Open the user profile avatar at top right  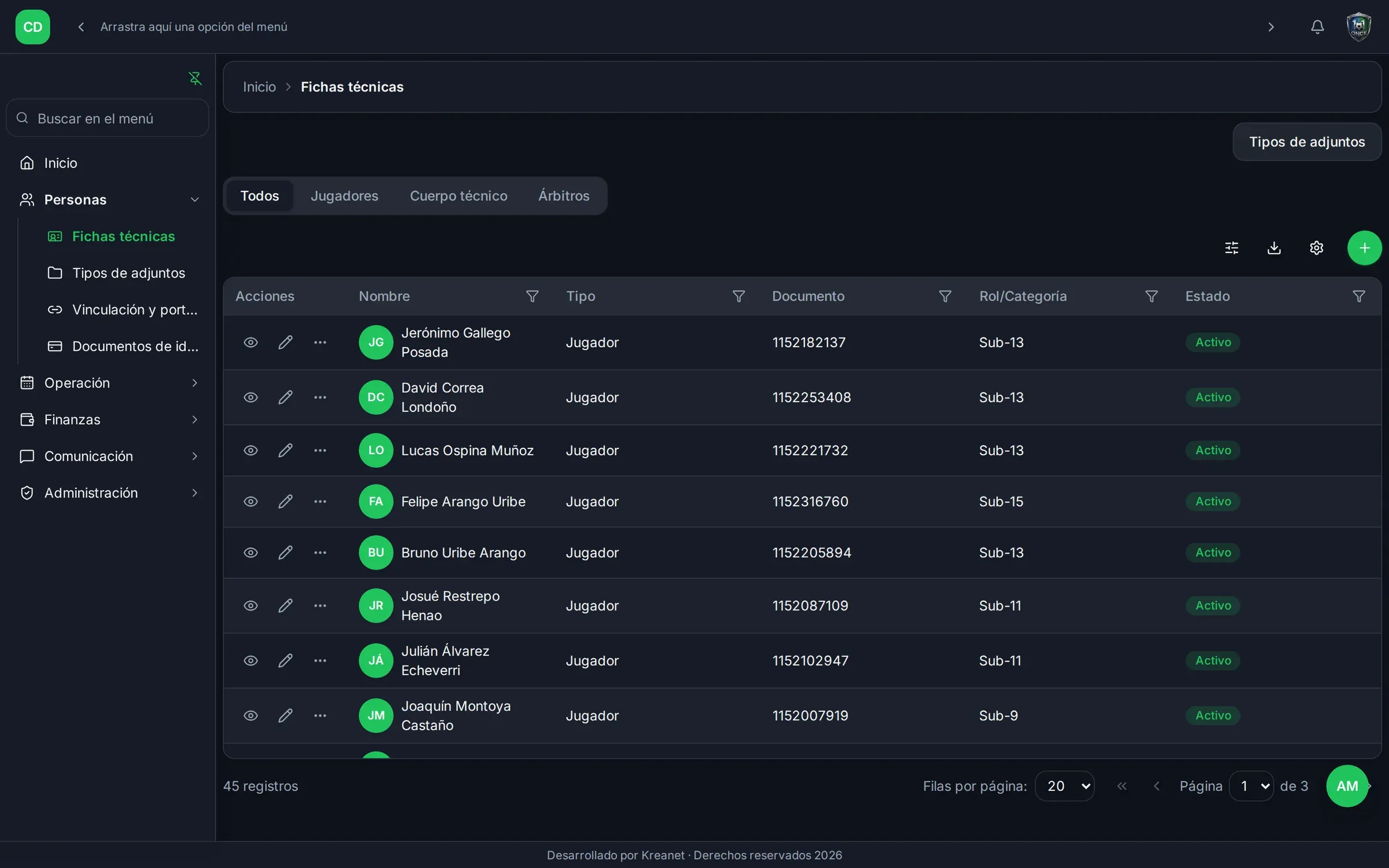click(x=1358, y=27)
